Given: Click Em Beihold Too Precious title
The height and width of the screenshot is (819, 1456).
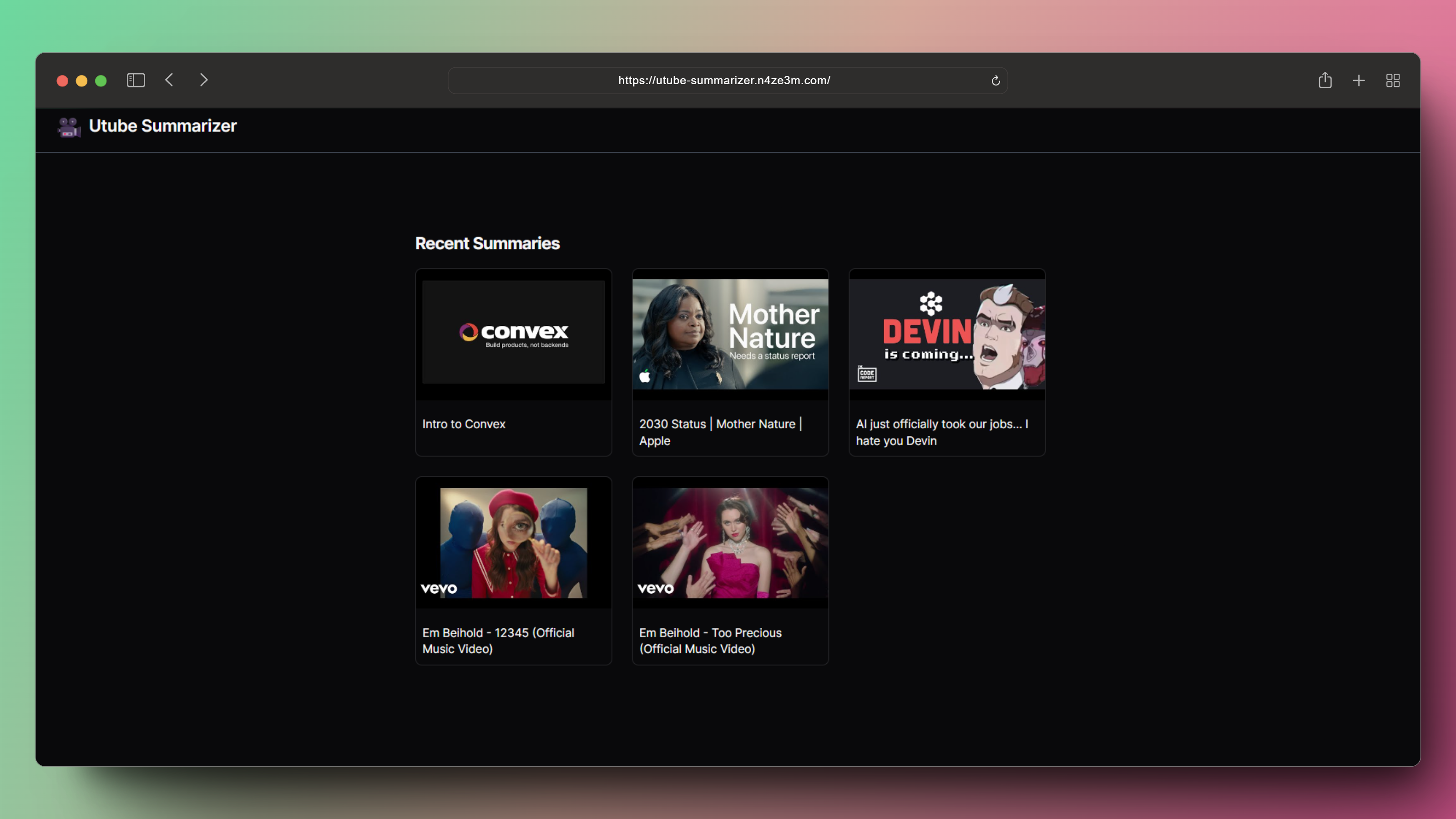Looking at the screenshot, I should pyautogui.click(x=710, y=640).
